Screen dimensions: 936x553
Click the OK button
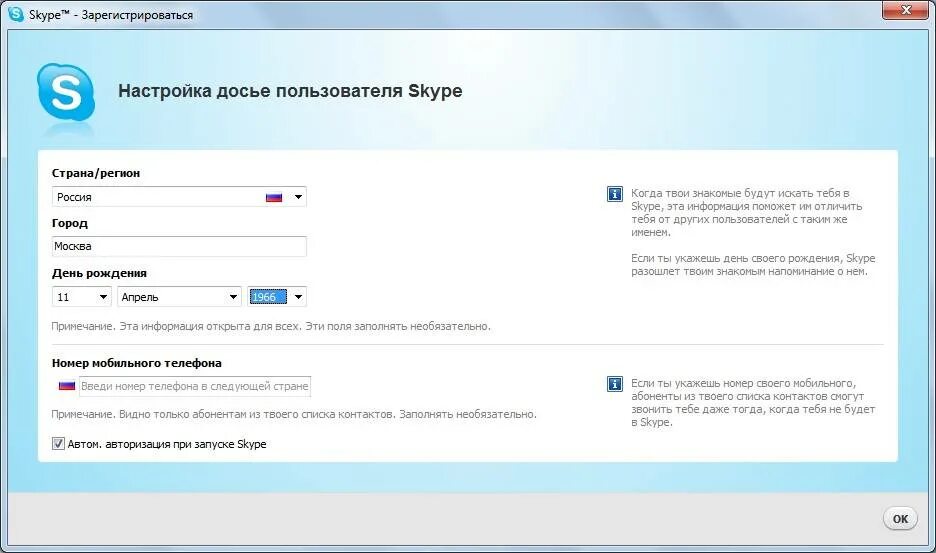point(900,519)
